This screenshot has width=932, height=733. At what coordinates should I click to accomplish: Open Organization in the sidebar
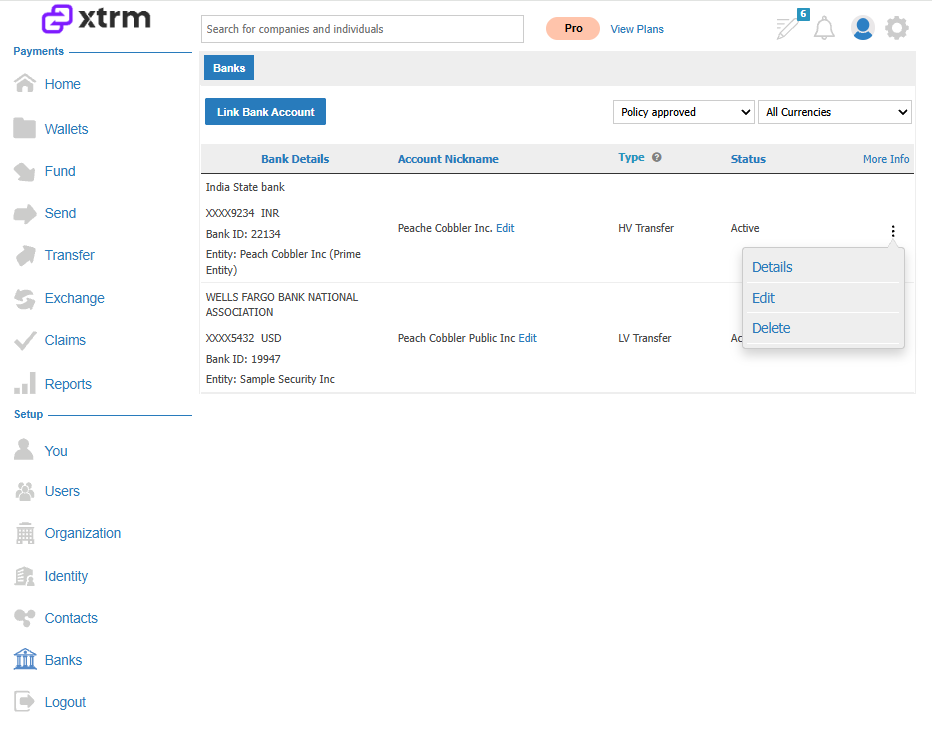point(83,534)
